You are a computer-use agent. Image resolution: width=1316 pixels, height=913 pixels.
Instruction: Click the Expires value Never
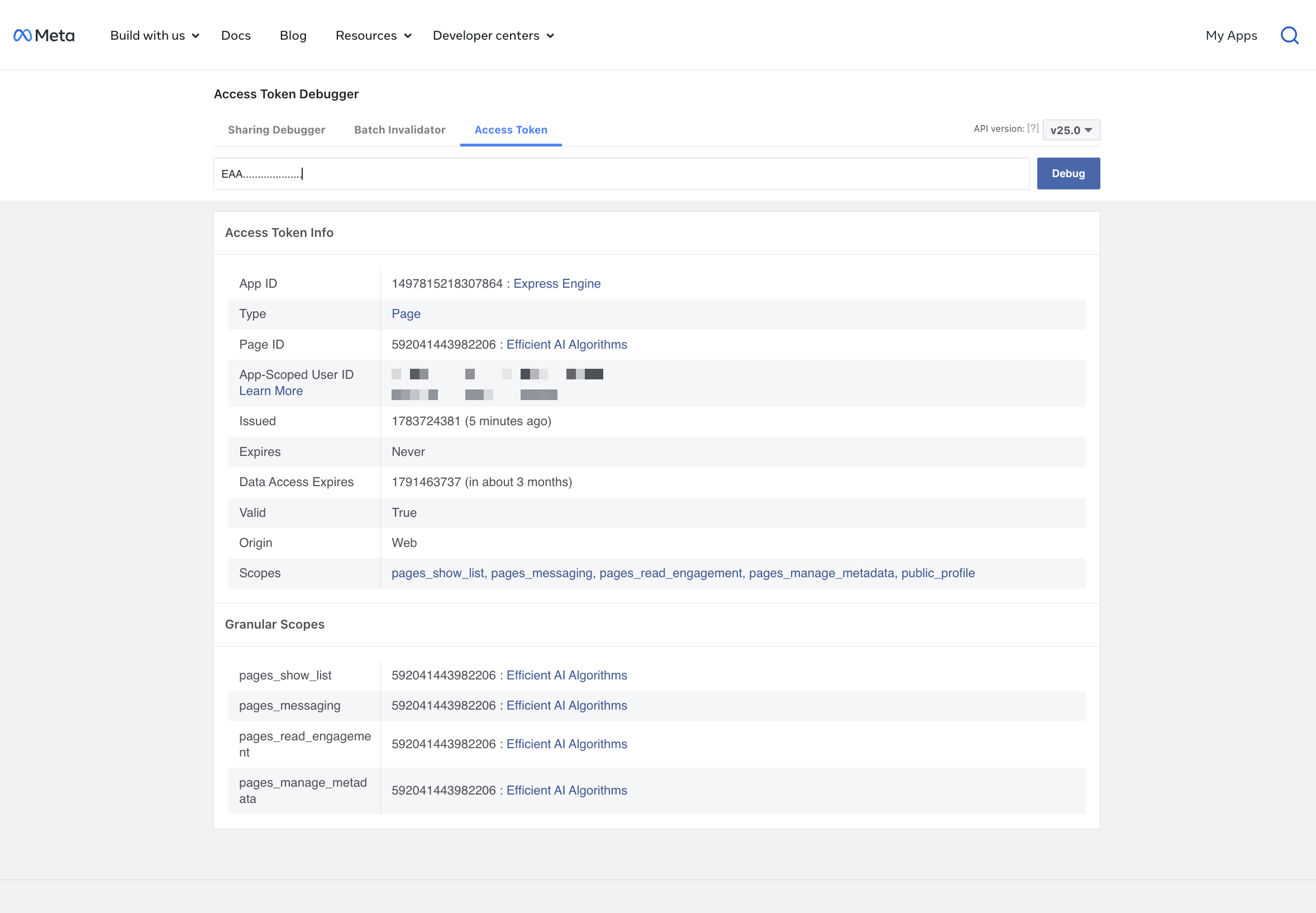coord(408,452)
